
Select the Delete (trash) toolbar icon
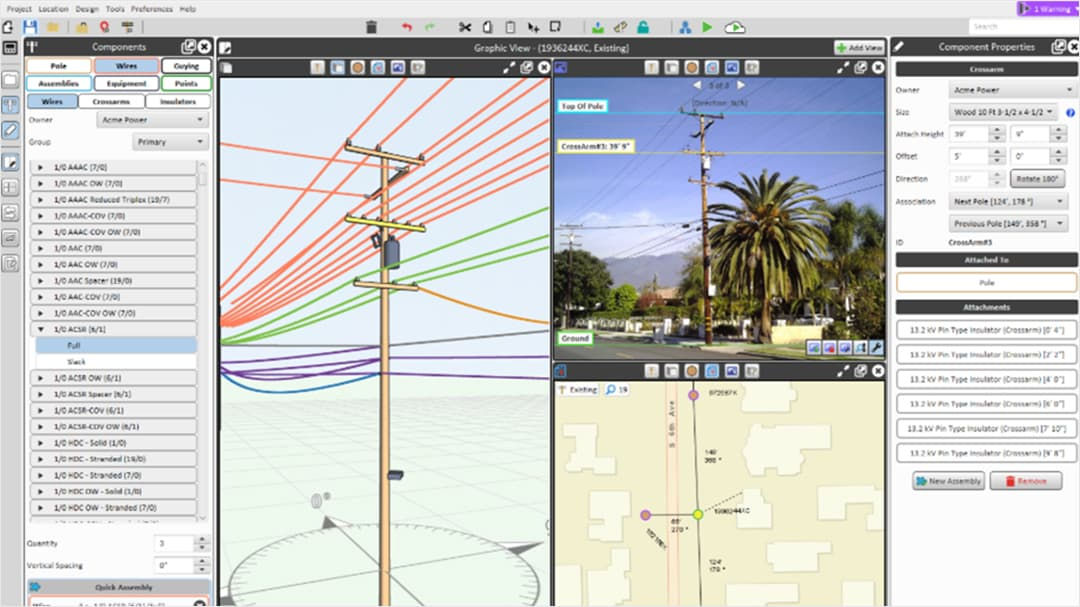tap(371, 28)
